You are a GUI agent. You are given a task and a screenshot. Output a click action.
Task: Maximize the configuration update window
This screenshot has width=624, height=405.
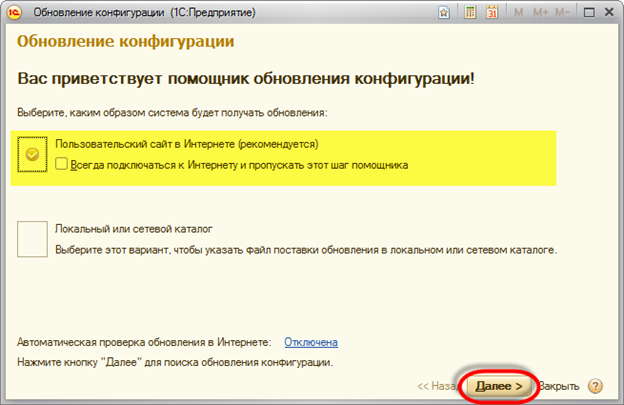[589, 13]
